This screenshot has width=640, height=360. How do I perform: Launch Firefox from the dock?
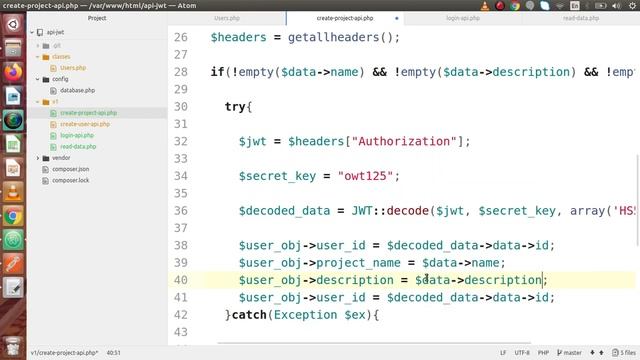[x=13, y=73]
